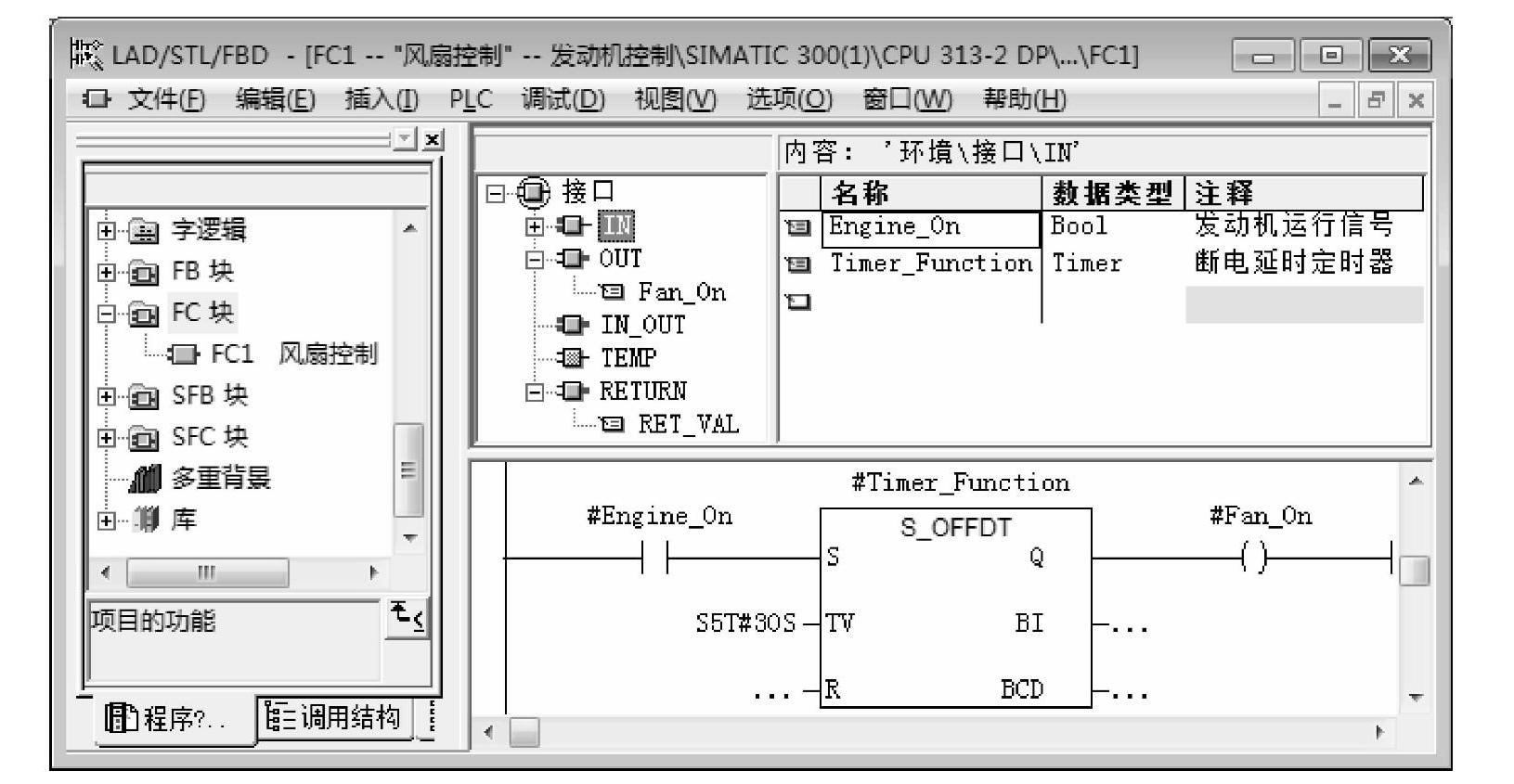Viewport: 1514px width, 784px height.
Task: Click the S5T#30S time value
Action: (x=745, y=623)
